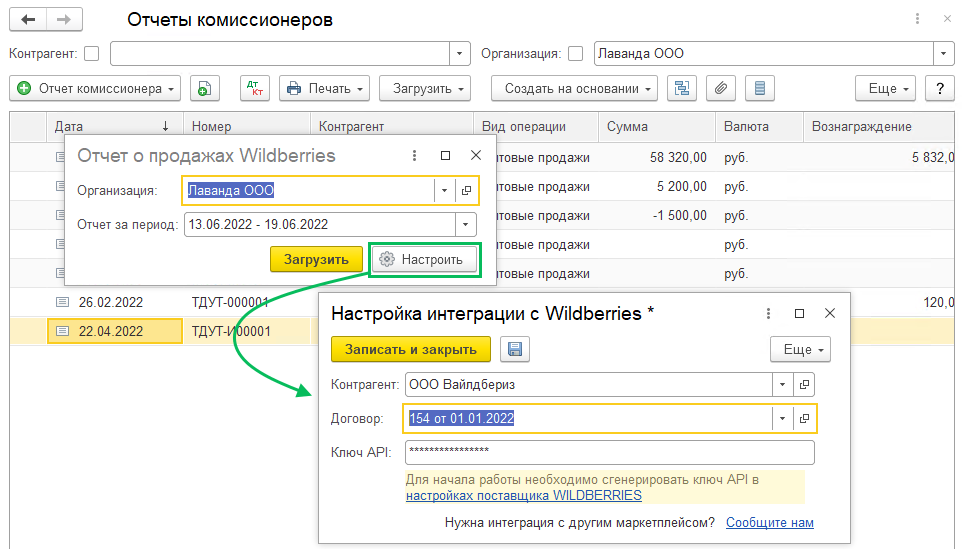Click the document icon in the 26.02.2022 row

point(62,302)
